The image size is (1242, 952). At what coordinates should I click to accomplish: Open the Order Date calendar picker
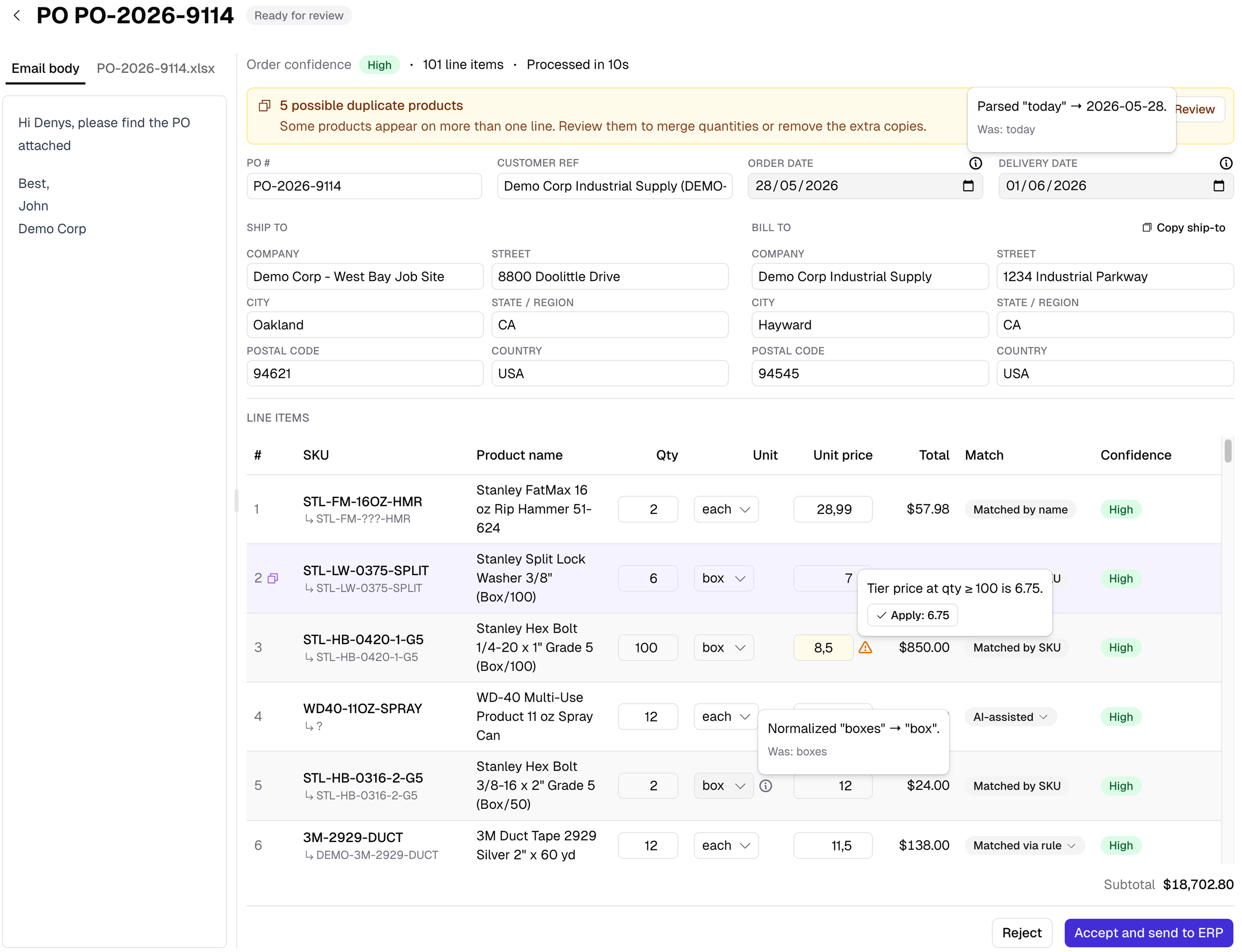pos(968,186)
